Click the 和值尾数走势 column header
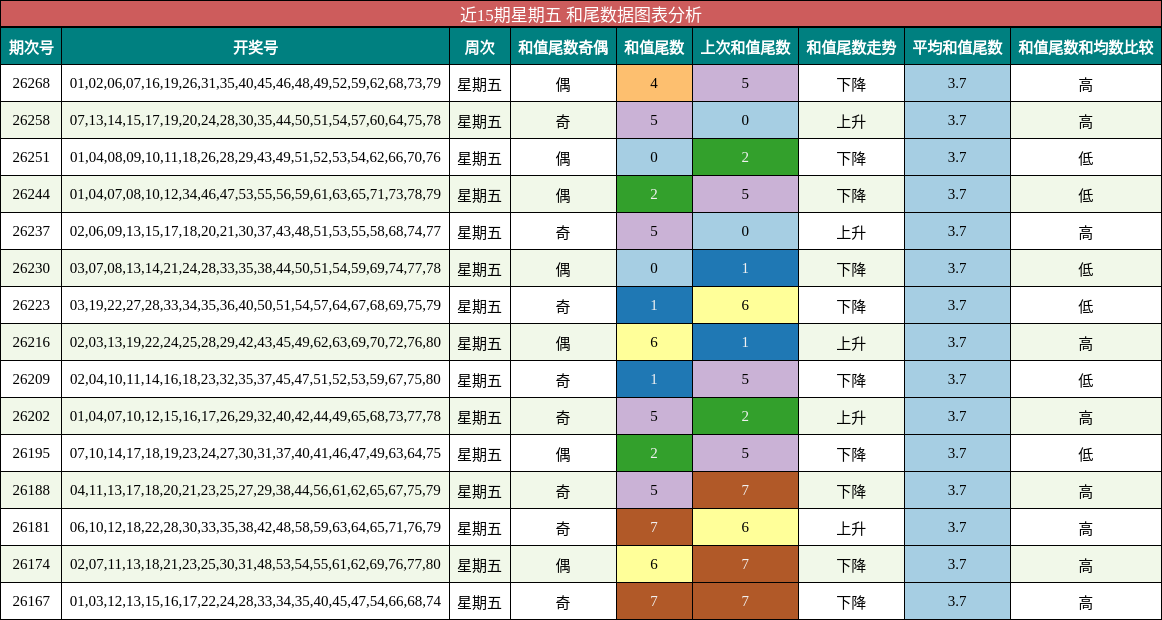This screenshot has height=620, width=1162. click(851, 47)
